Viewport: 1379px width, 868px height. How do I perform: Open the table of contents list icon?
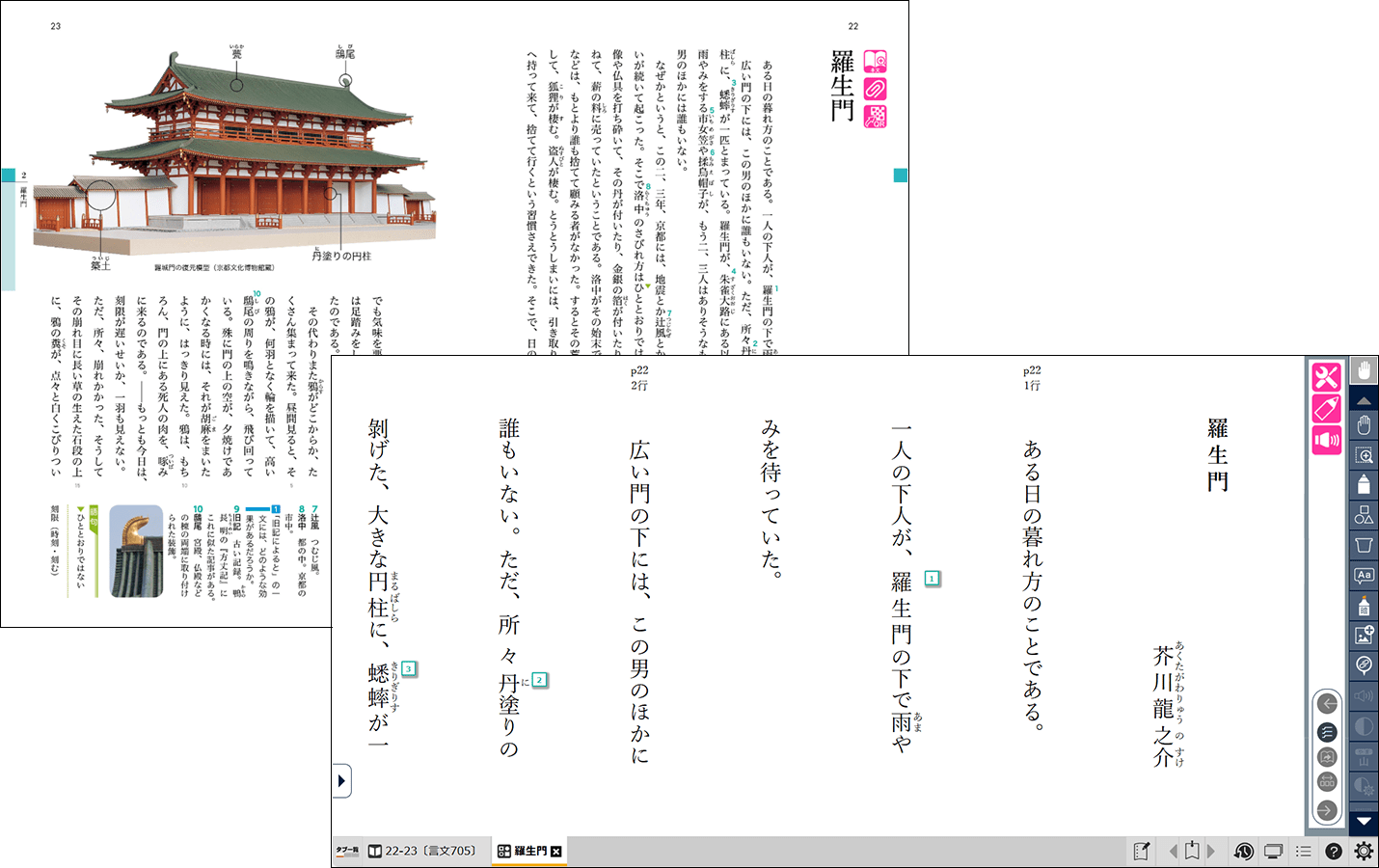point(1304,851)
